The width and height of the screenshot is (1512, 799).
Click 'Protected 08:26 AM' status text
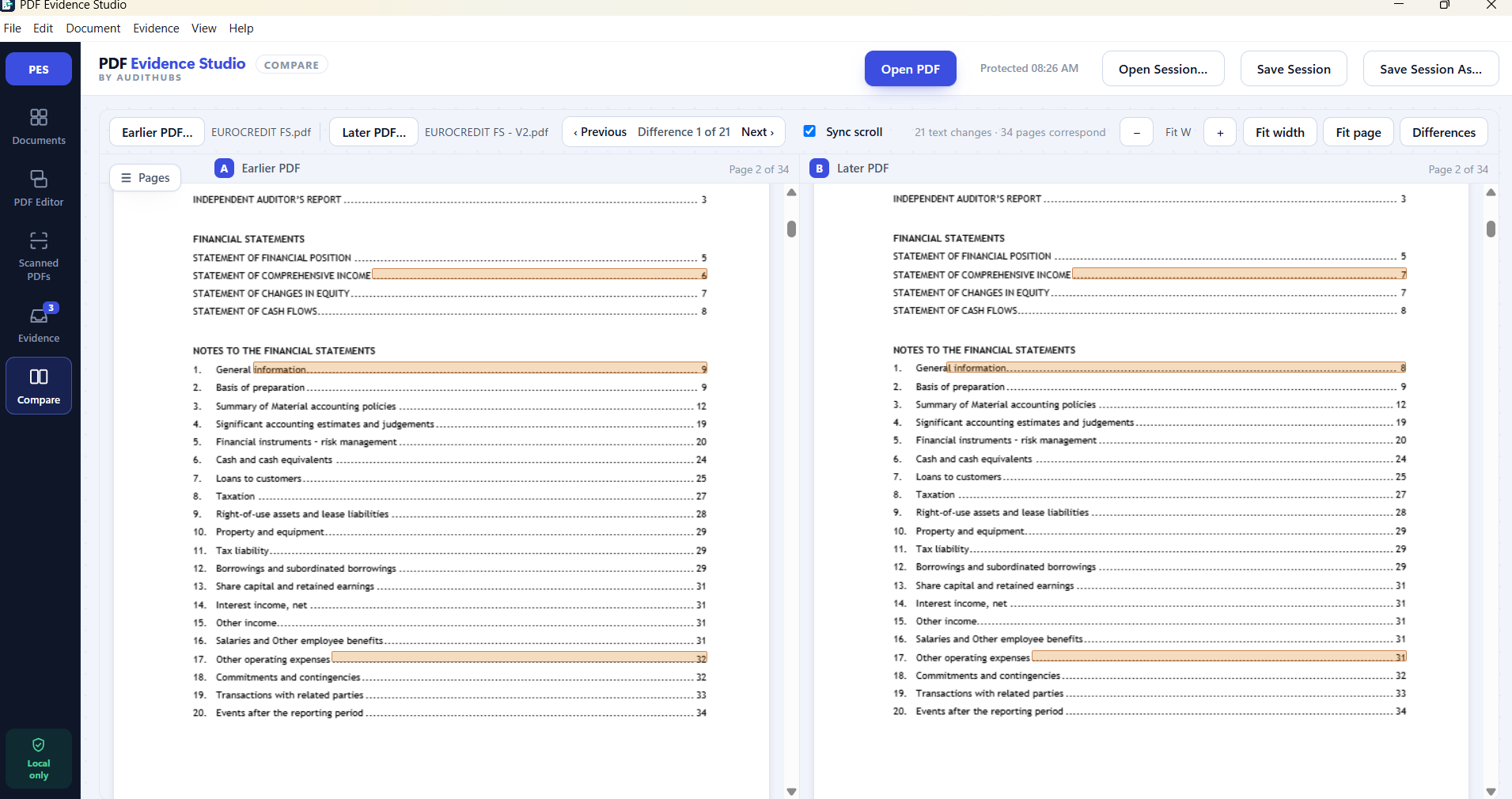(x=1029, y=69)
